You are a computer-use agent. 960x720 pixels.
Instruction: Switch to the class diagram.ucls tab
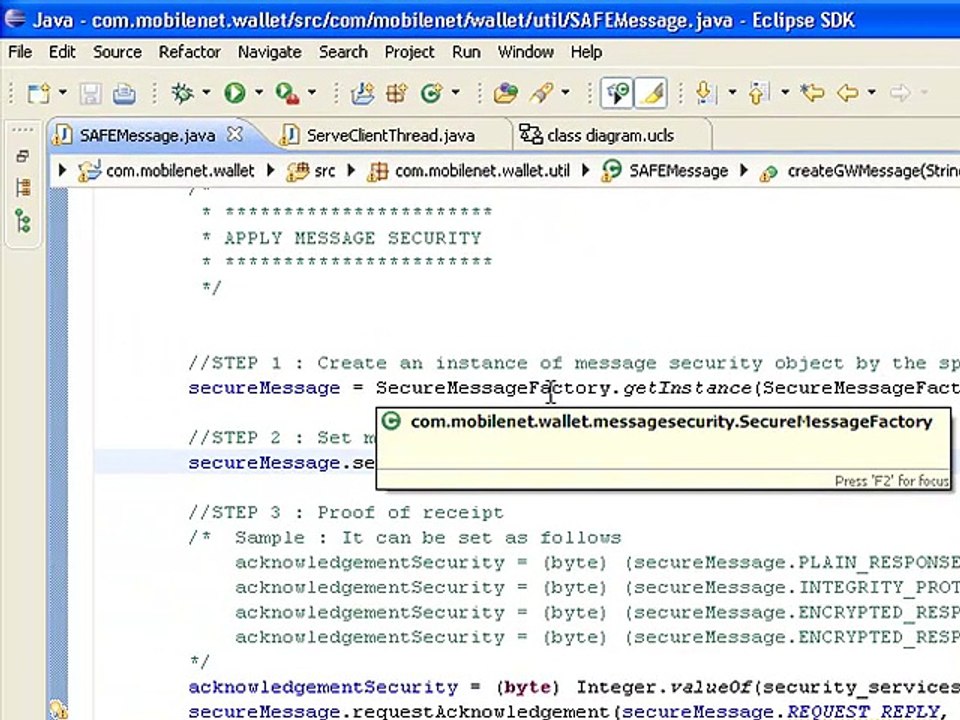click(x=610, y=135)
